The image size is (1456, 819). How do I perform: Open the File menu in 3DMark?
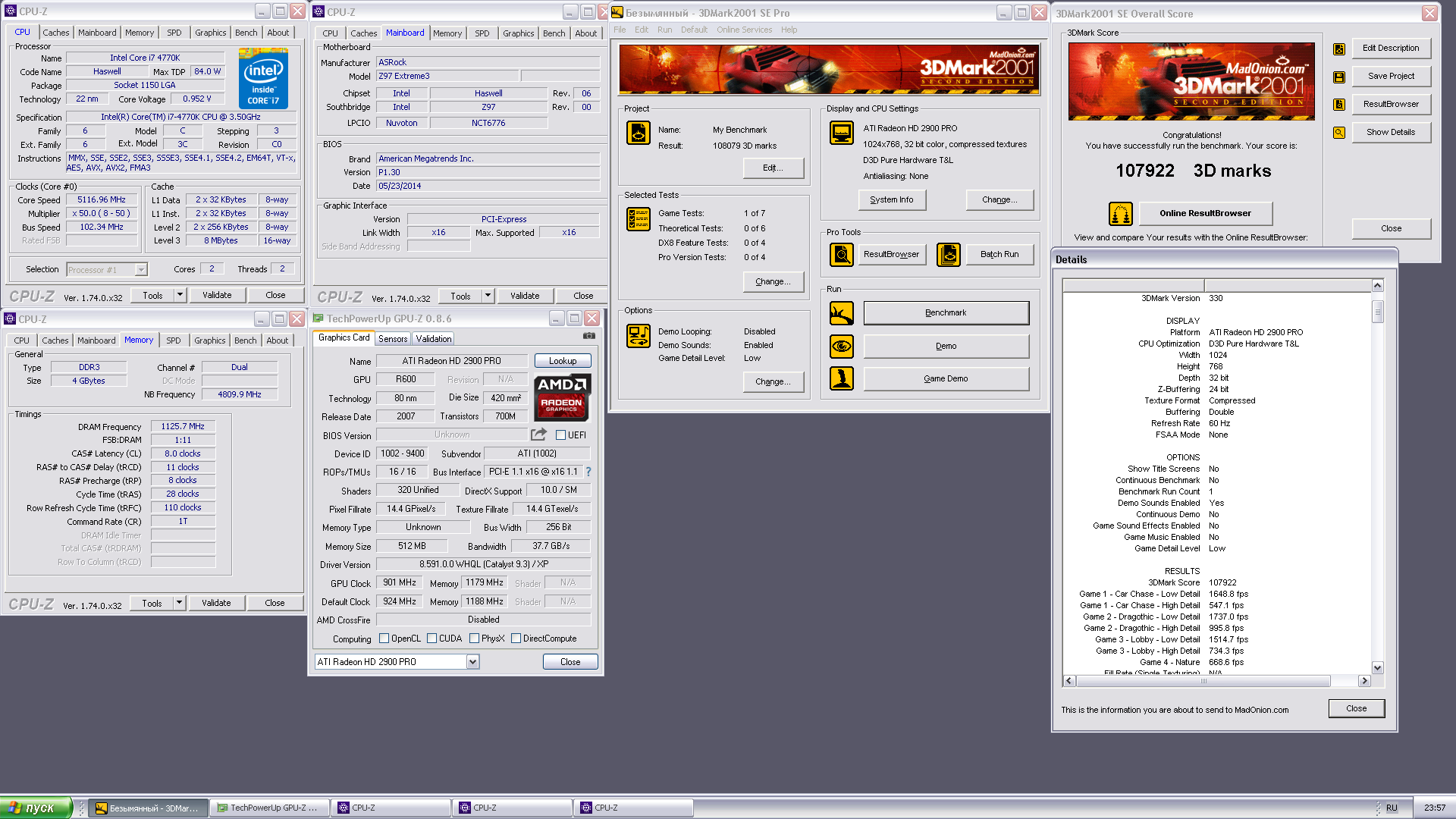point(620,30)
